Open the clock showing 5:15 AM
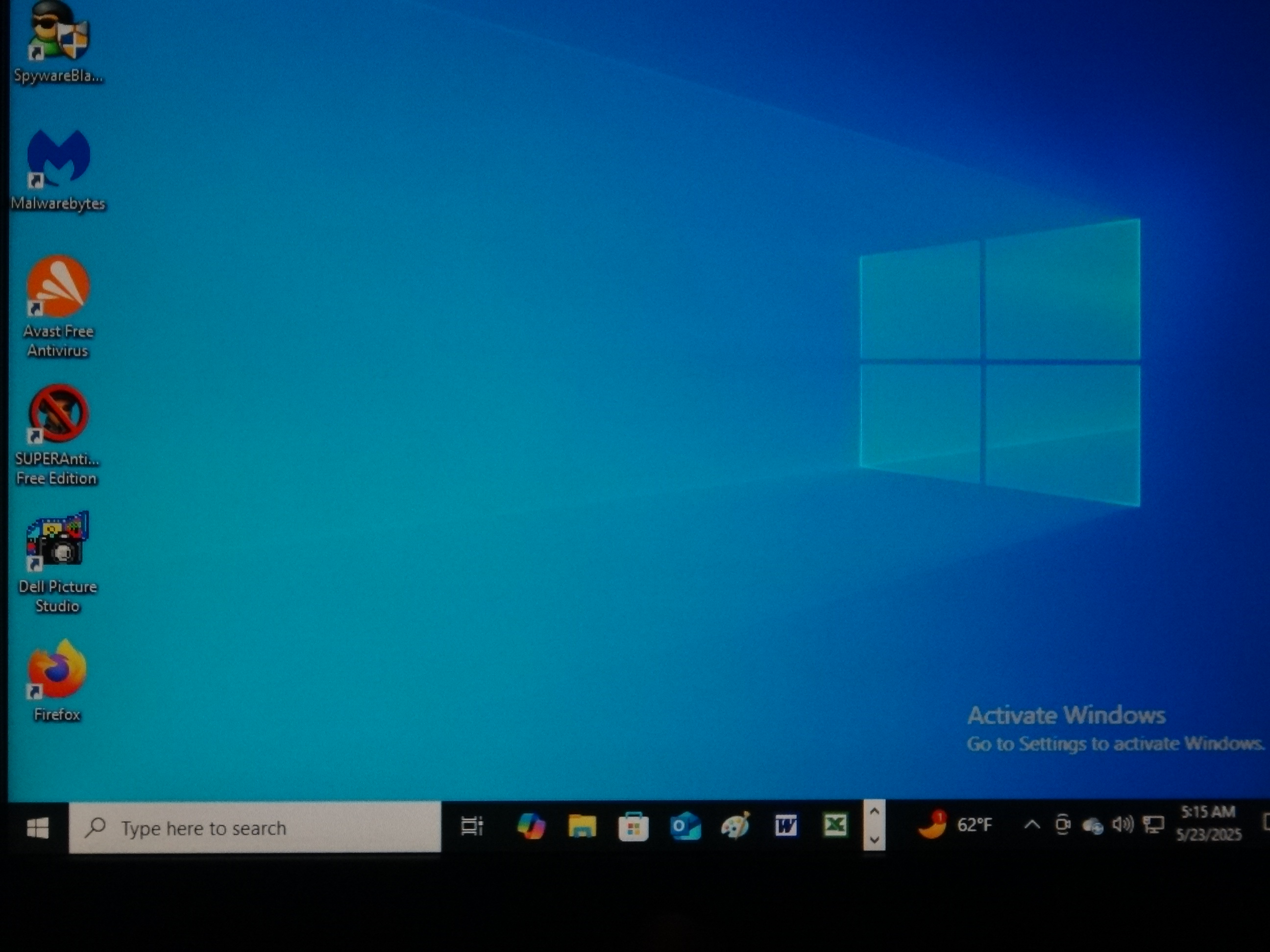 click(1209, 823)
